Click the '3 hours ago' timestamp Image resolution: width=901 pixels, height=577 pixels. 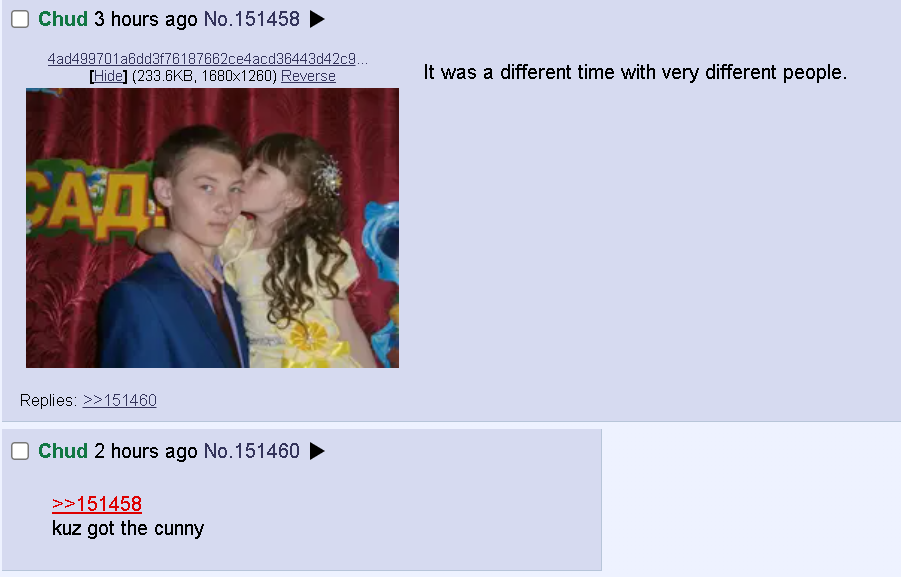[145, 19]
